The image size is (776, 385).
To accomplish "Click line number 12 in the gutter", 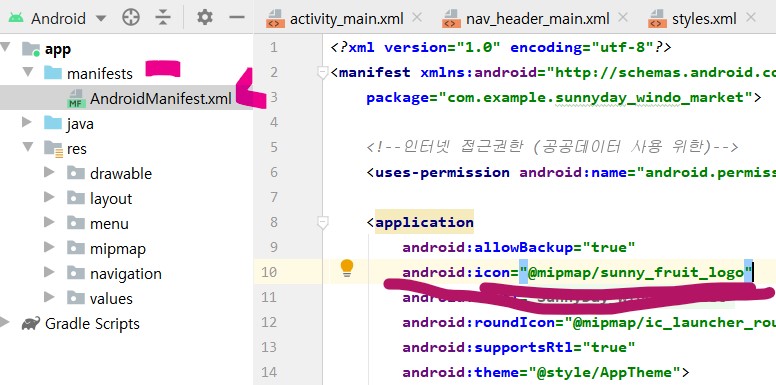I will [268, 323].
